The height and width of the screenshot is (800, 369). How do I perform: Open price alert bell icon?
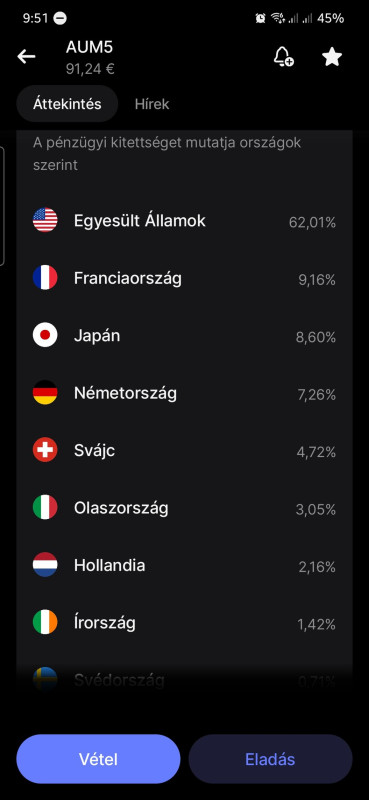283,57
